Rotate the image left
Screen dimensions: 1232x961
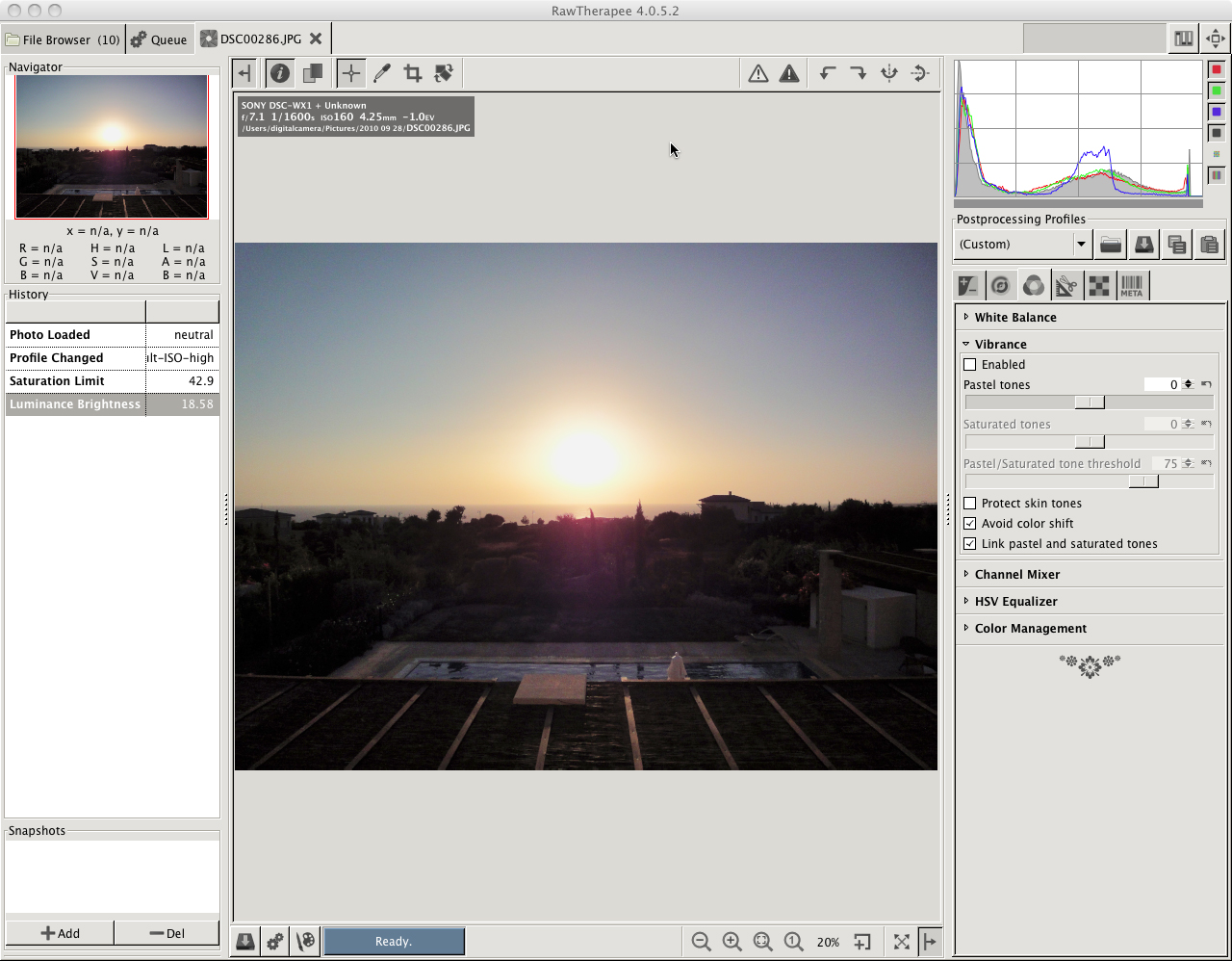point(827,73)
